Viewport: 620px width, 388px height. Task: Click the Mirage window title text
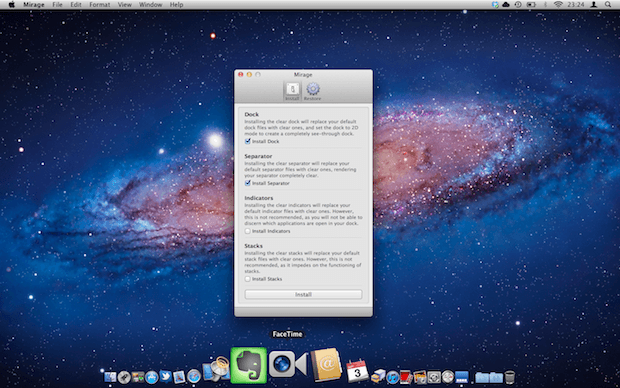coord(303,74)
